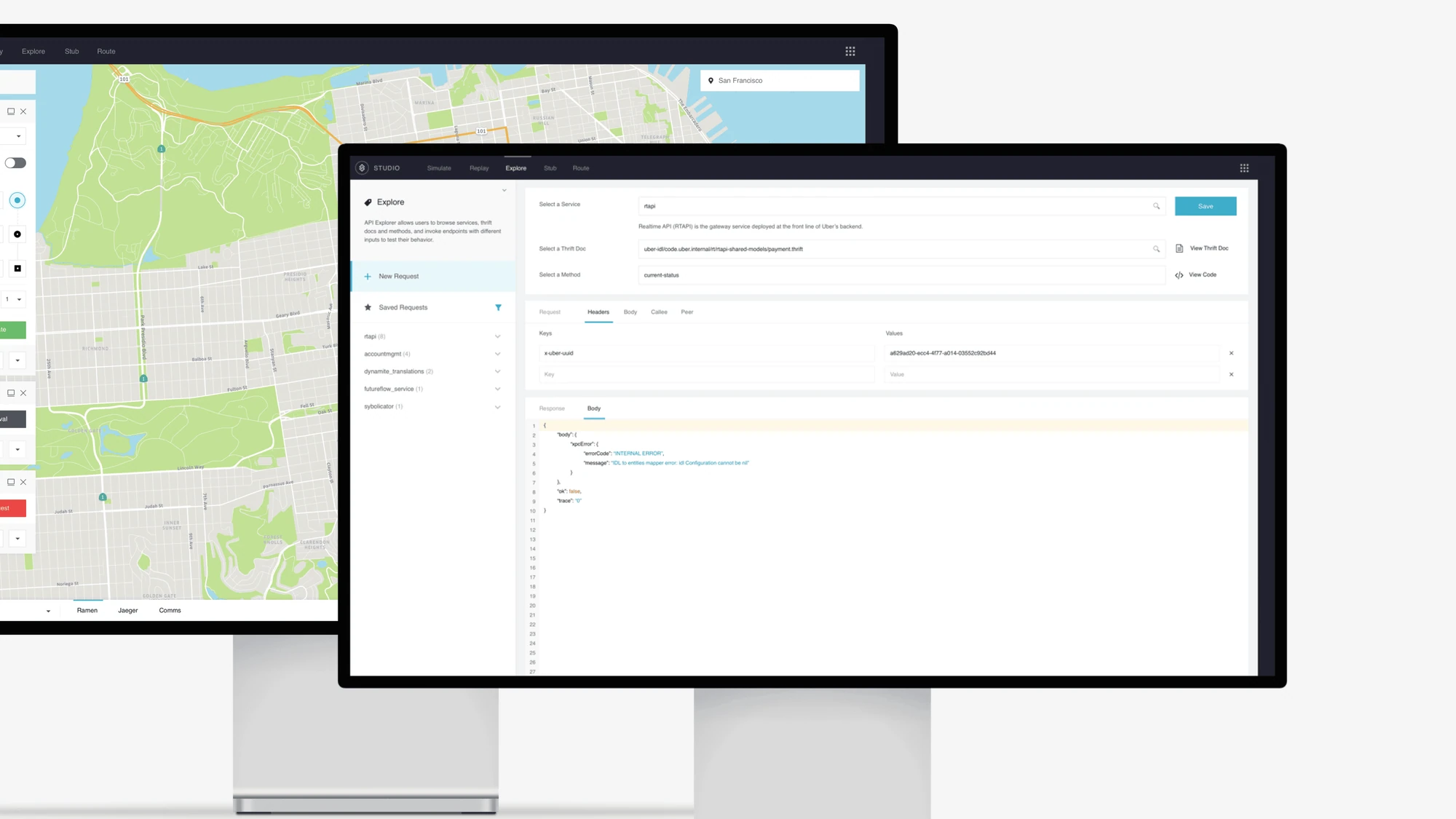The width and height of the screenshot is (1456, 819).
Task: Open the Callee request tab
Action: [x=659, y=312]
